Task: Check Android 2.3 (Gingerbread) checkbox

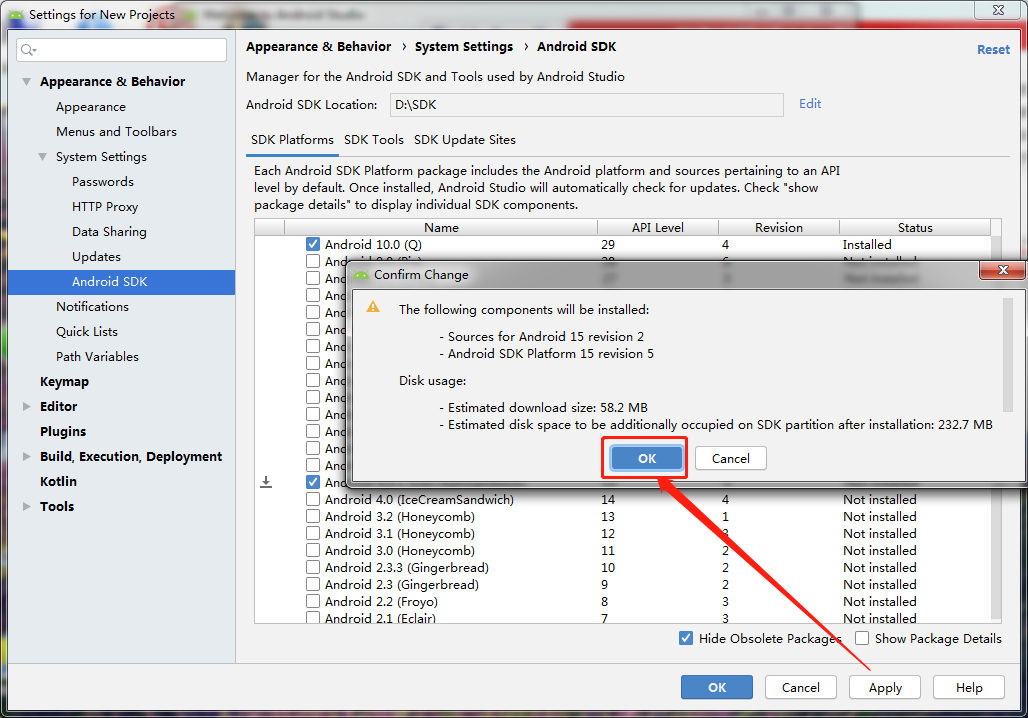Action: pos(313,584)
